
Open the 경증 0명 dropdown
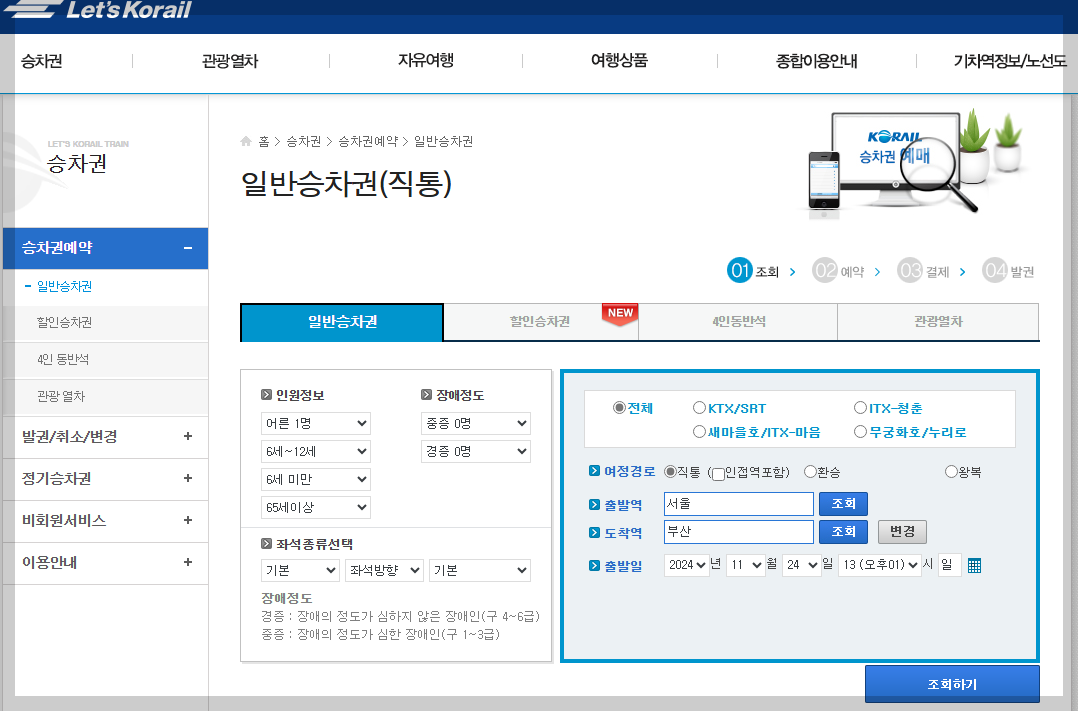(x=476, y=452)
